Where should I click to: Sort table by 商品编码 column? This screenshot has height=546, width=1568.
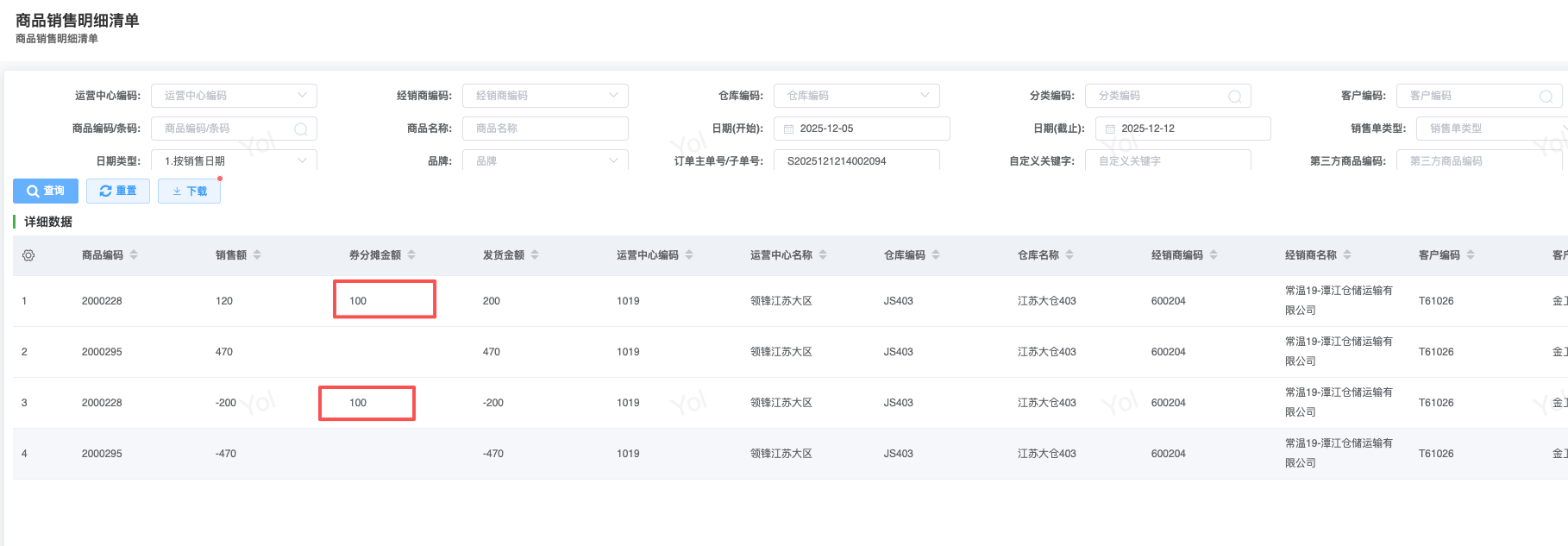click(x=134, y=255)
